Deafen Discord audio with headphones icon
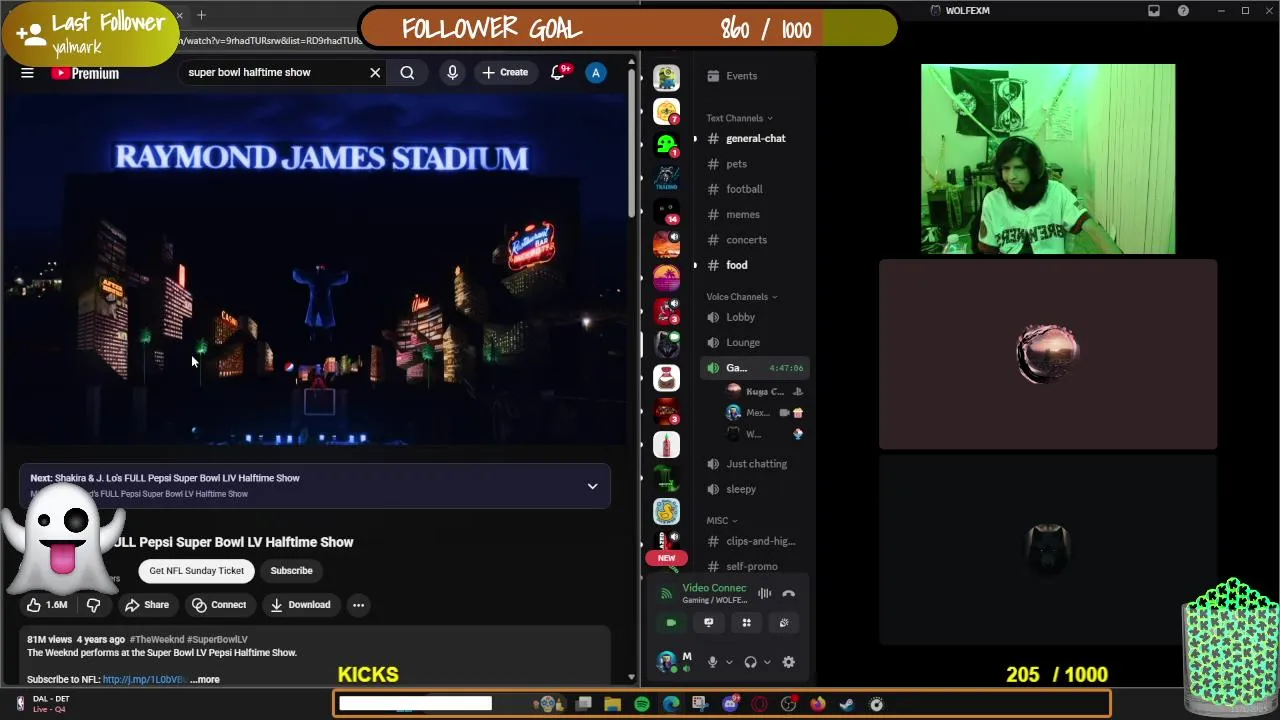This screenshot has width=1280, height=720. pyautogui.click(x=750, y=662)
